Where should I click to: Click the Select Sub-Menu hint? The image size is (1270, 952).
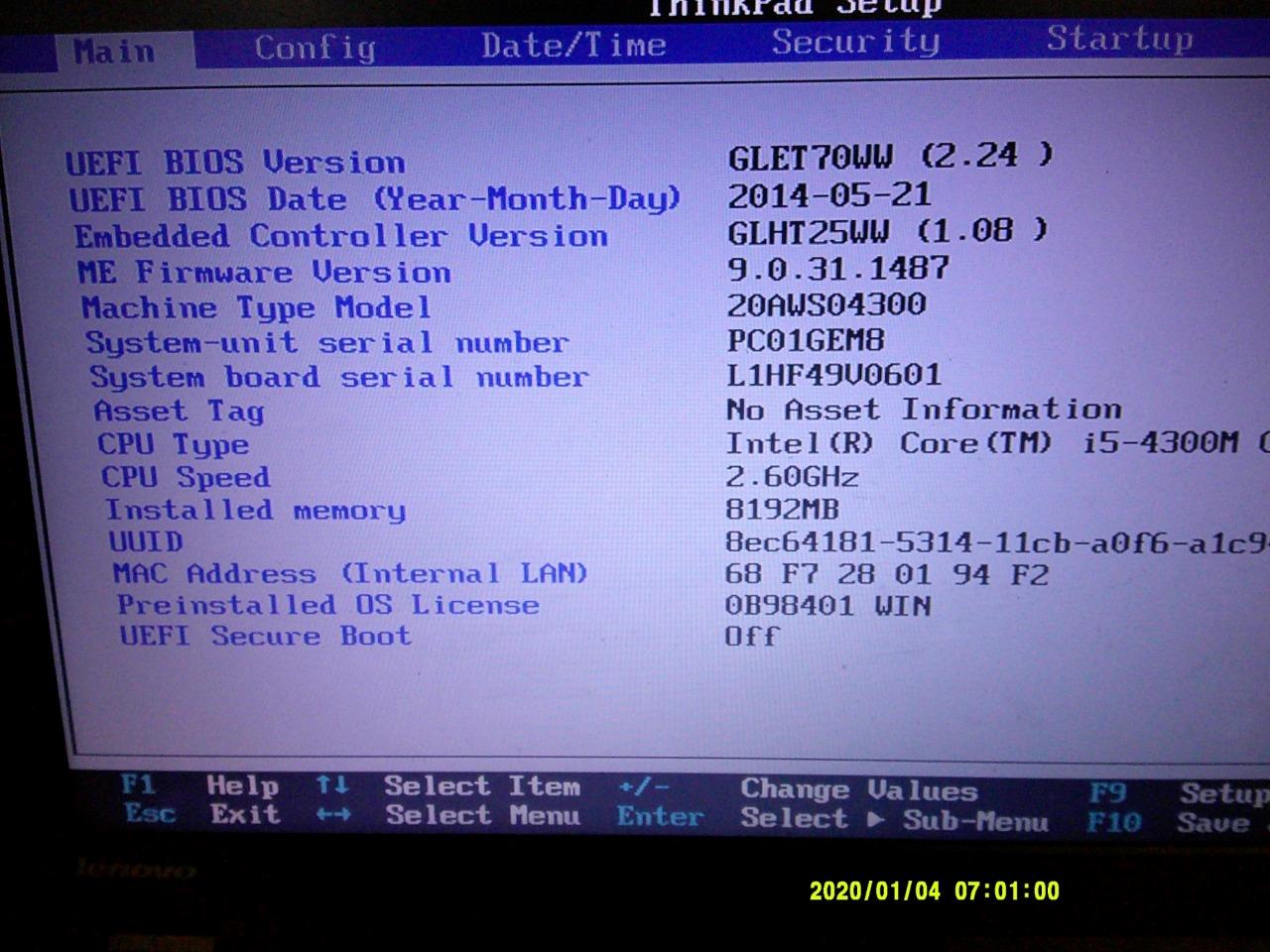click(894, 820)
